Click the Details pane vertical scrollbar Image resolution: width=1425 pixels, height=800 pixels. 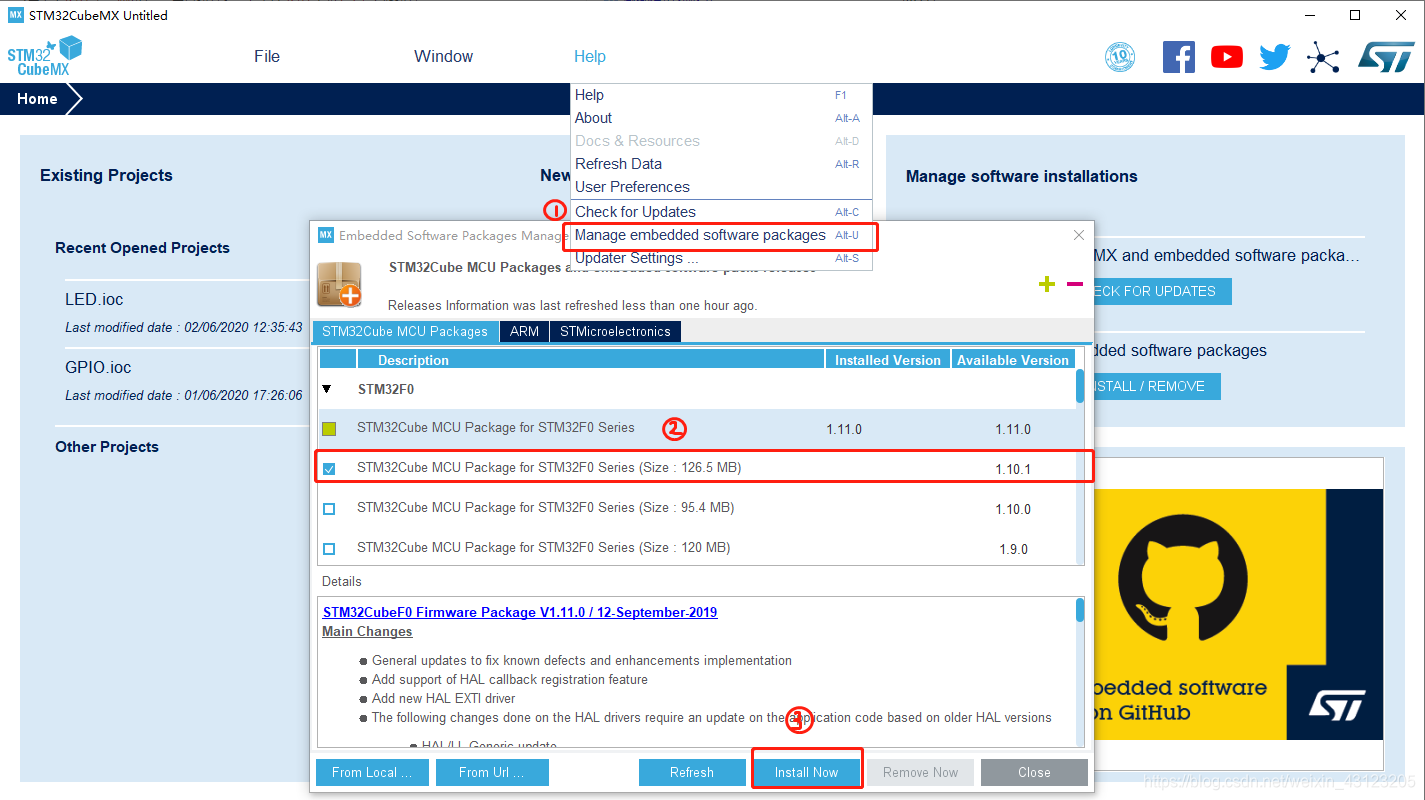[1080, 610]
